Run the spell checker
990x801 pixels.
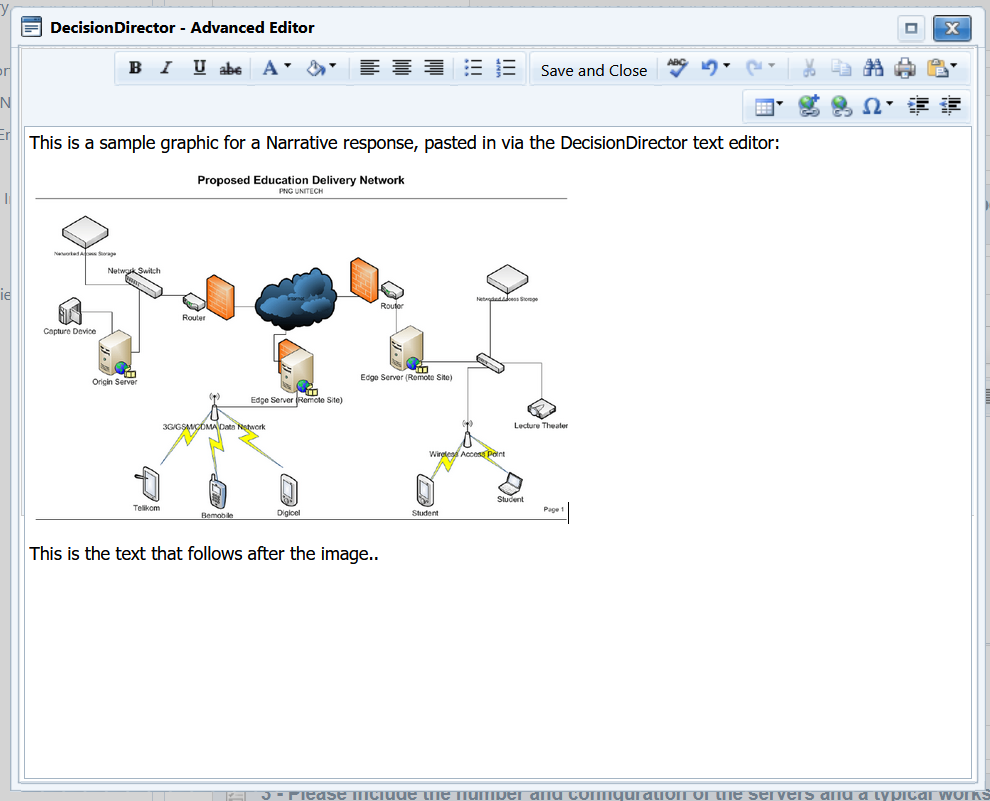pos(677,68)
